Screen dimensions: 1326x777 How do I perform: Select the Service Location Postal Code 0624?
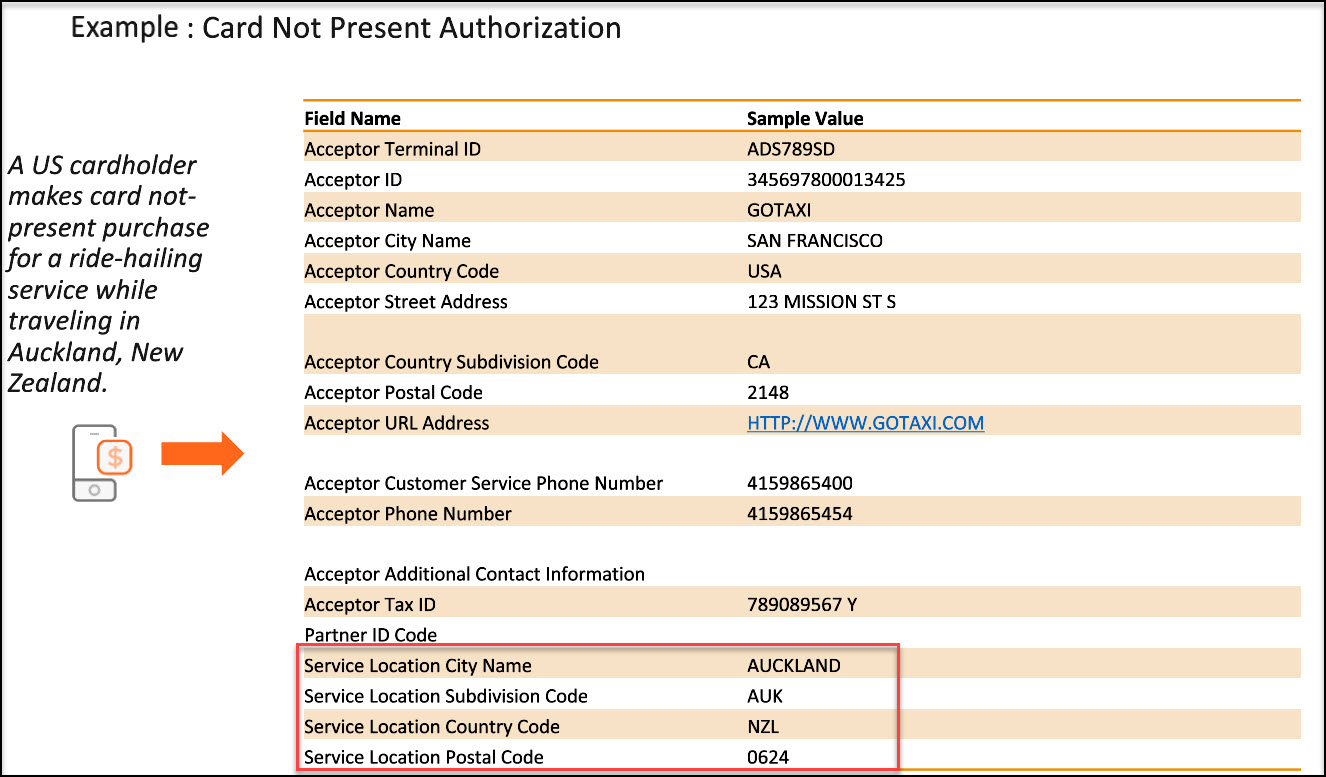768,757
